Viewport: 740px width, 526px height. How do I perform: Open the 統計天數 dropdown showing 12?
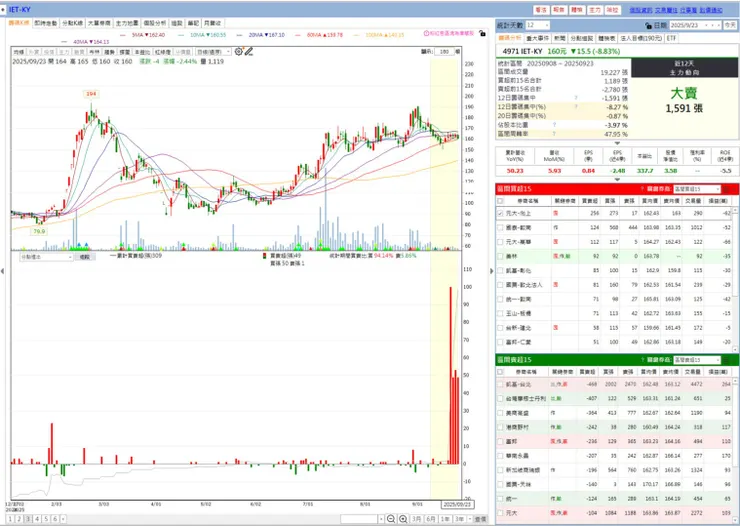tap(538, 25)
